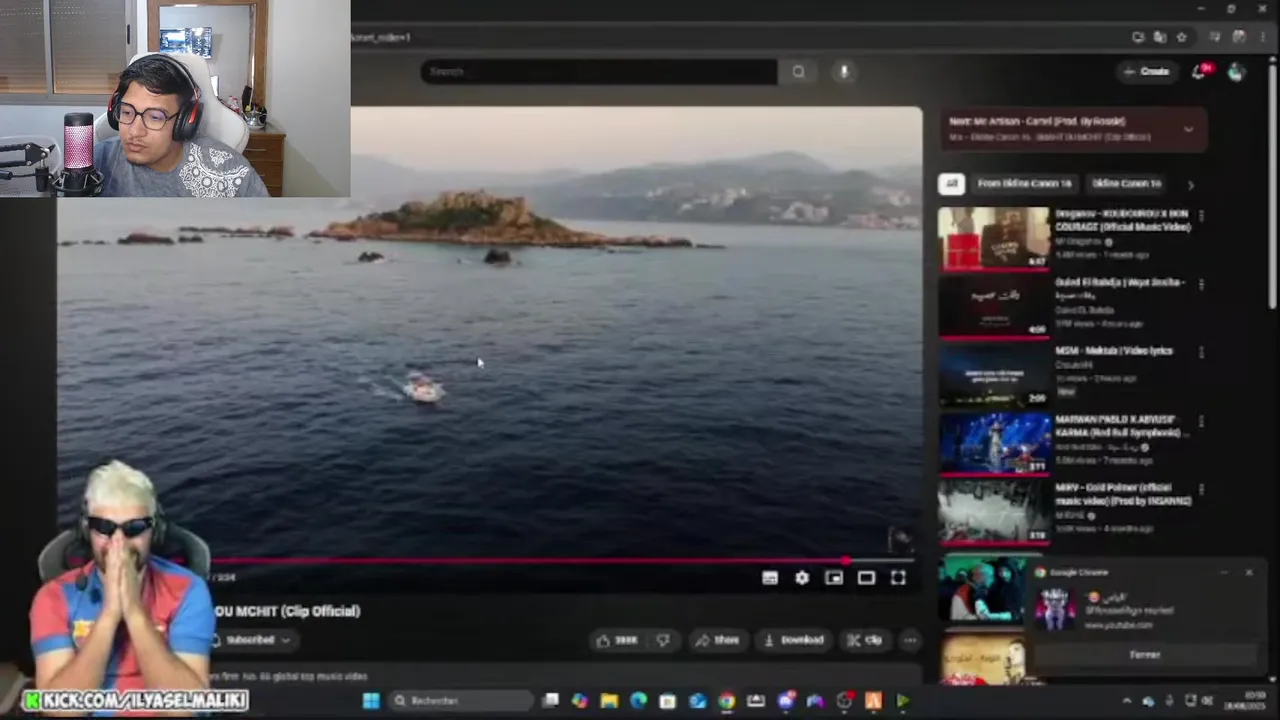Image resolution: width=1280 pixels, height=720 pixels.
Task: Open Chrome notification options ellipsis
Action: tap(1224, 573)
